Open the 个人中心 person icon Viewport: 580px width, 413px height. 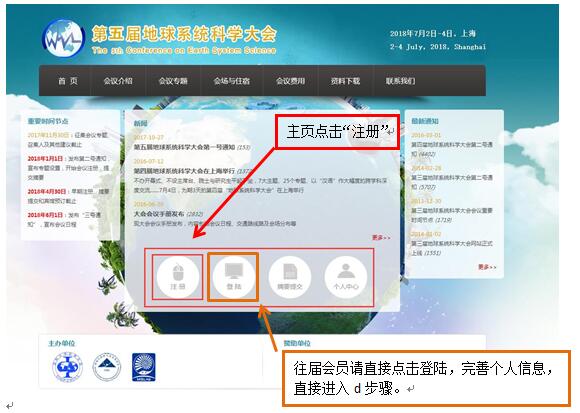click(345, 277)
